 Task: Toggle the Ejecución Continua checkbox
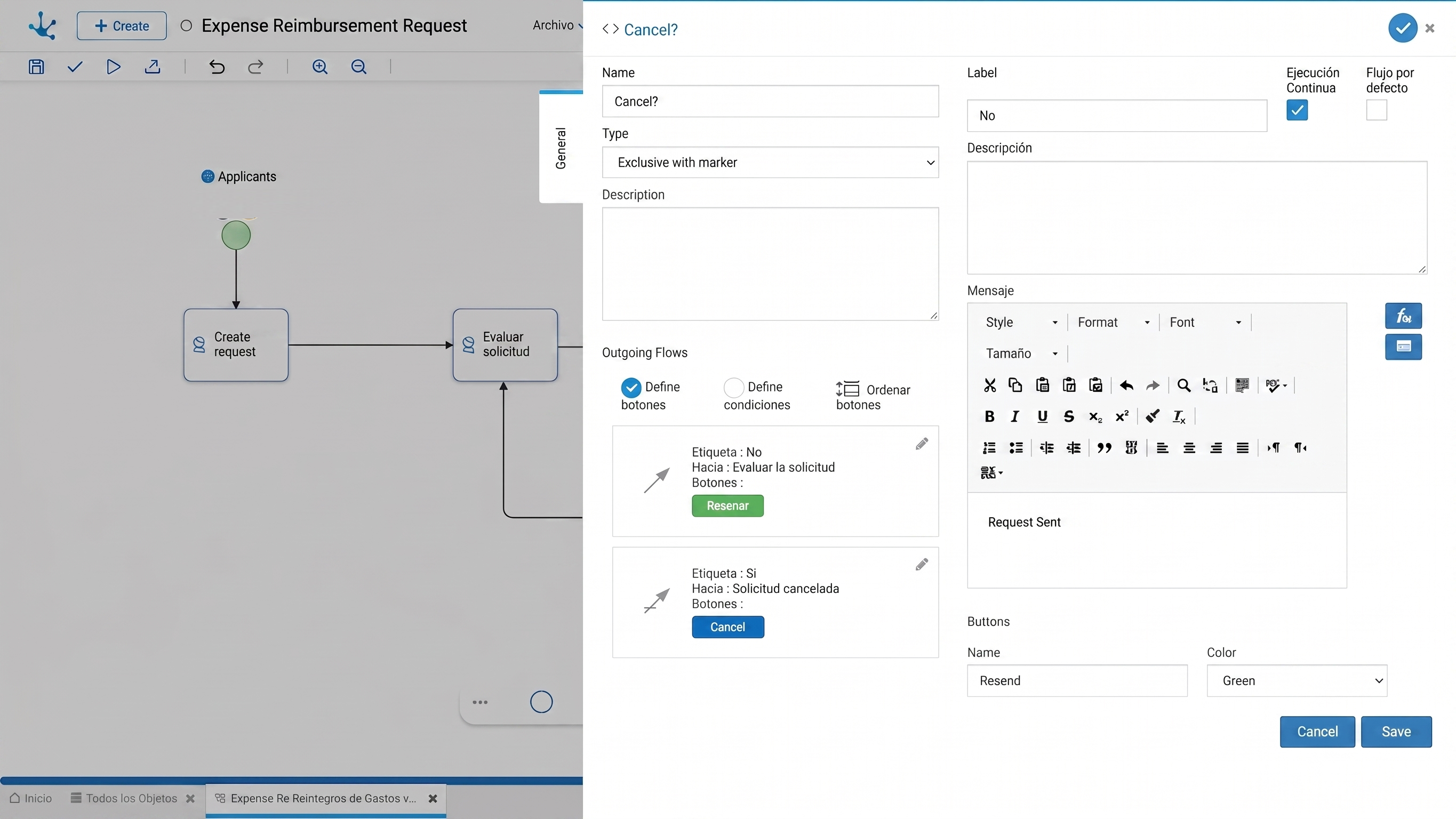1297,110
